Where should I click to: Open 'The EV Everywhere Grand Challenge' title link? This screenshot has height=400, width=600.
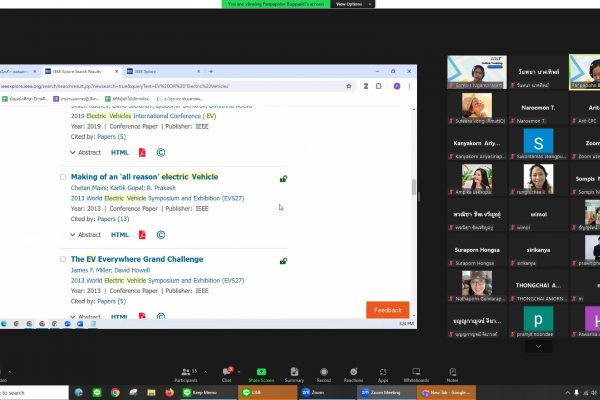point(137,259)
